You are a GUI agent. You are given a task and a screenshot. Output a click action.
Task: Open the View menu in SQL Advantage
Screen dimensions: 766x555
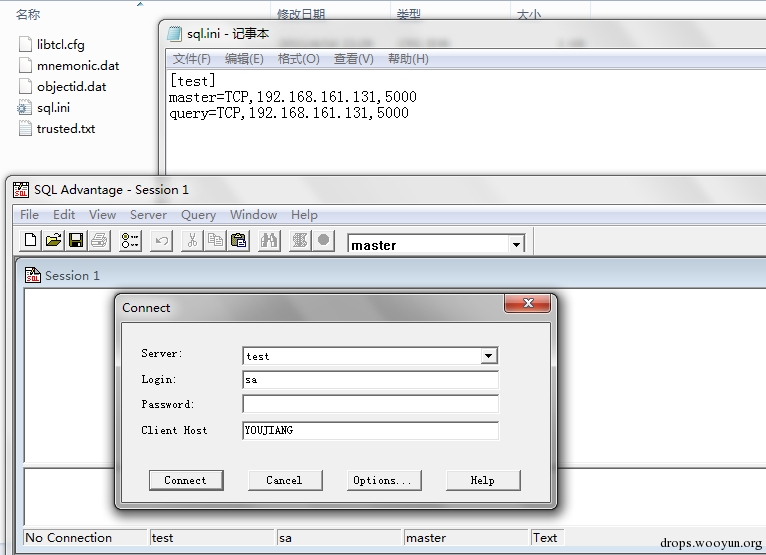coord(103,214)
